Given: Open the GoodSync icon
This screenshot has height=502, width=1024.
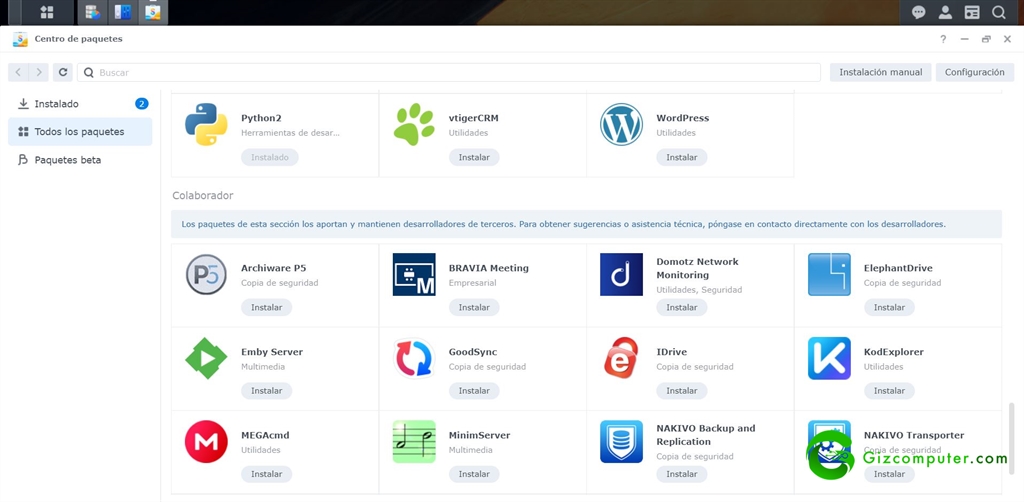Looking at the screenshot, I should tap(414, 358).
